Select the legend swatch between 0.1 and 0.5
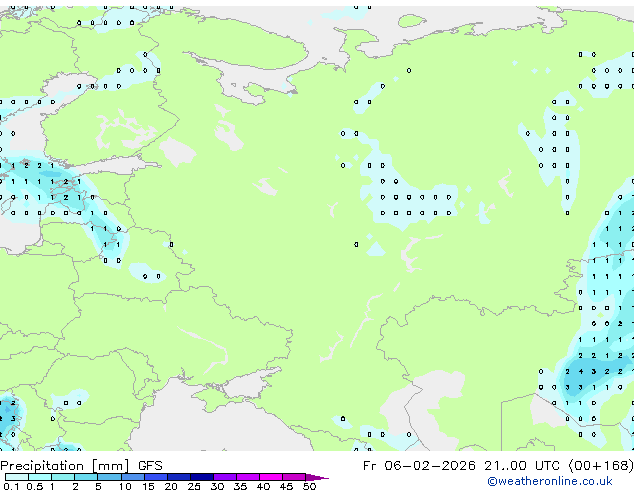 [17, 477]
